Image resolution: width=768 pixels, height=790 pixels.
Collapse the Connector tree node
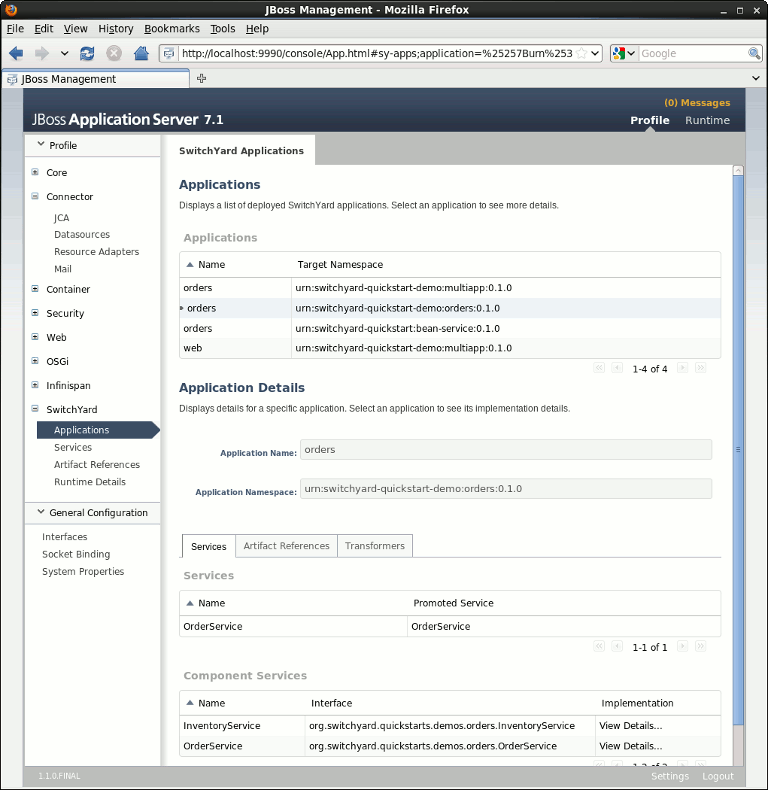point(35,196)
